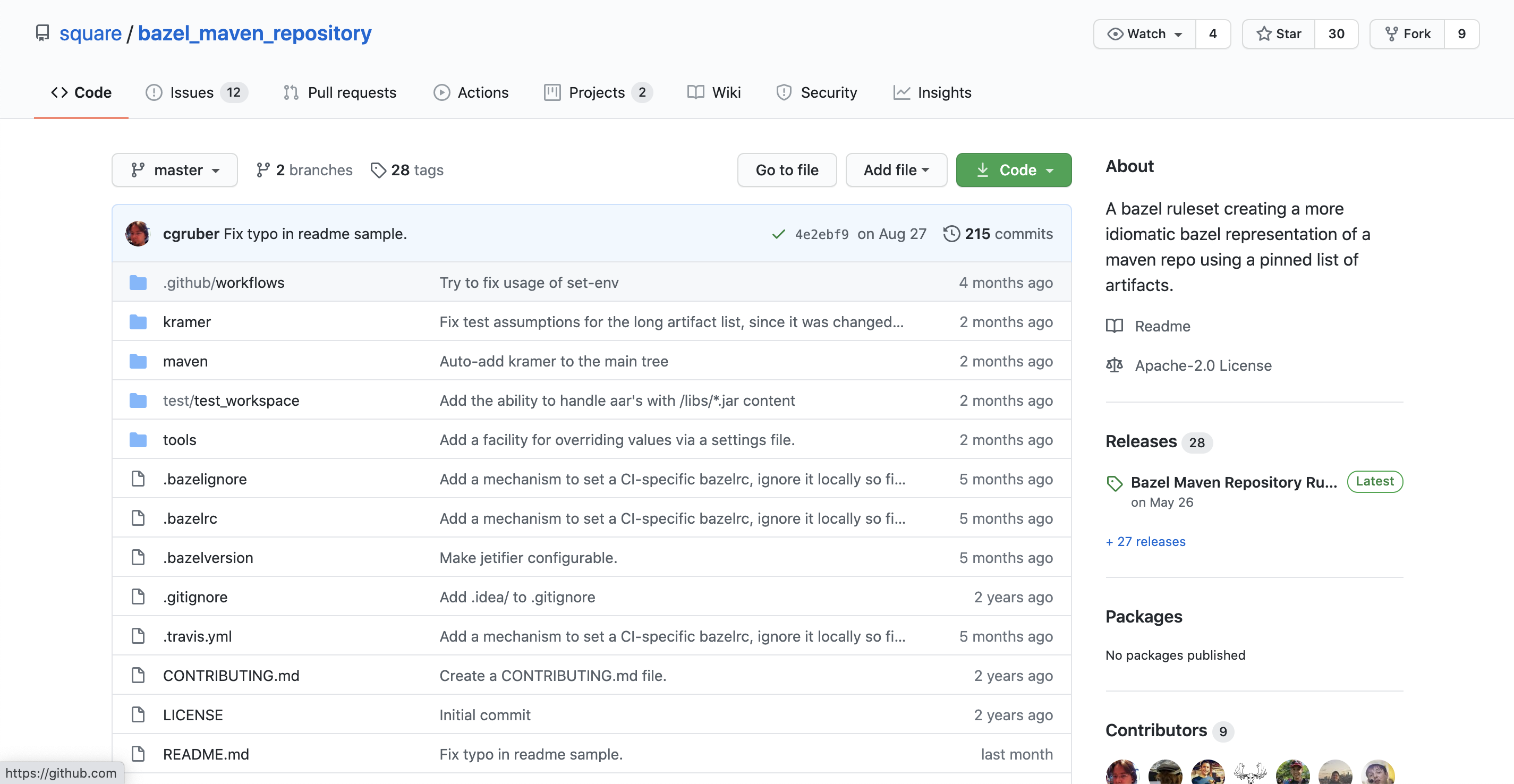
Task: Open the README.md file
Action: click(x=206, y=755)
